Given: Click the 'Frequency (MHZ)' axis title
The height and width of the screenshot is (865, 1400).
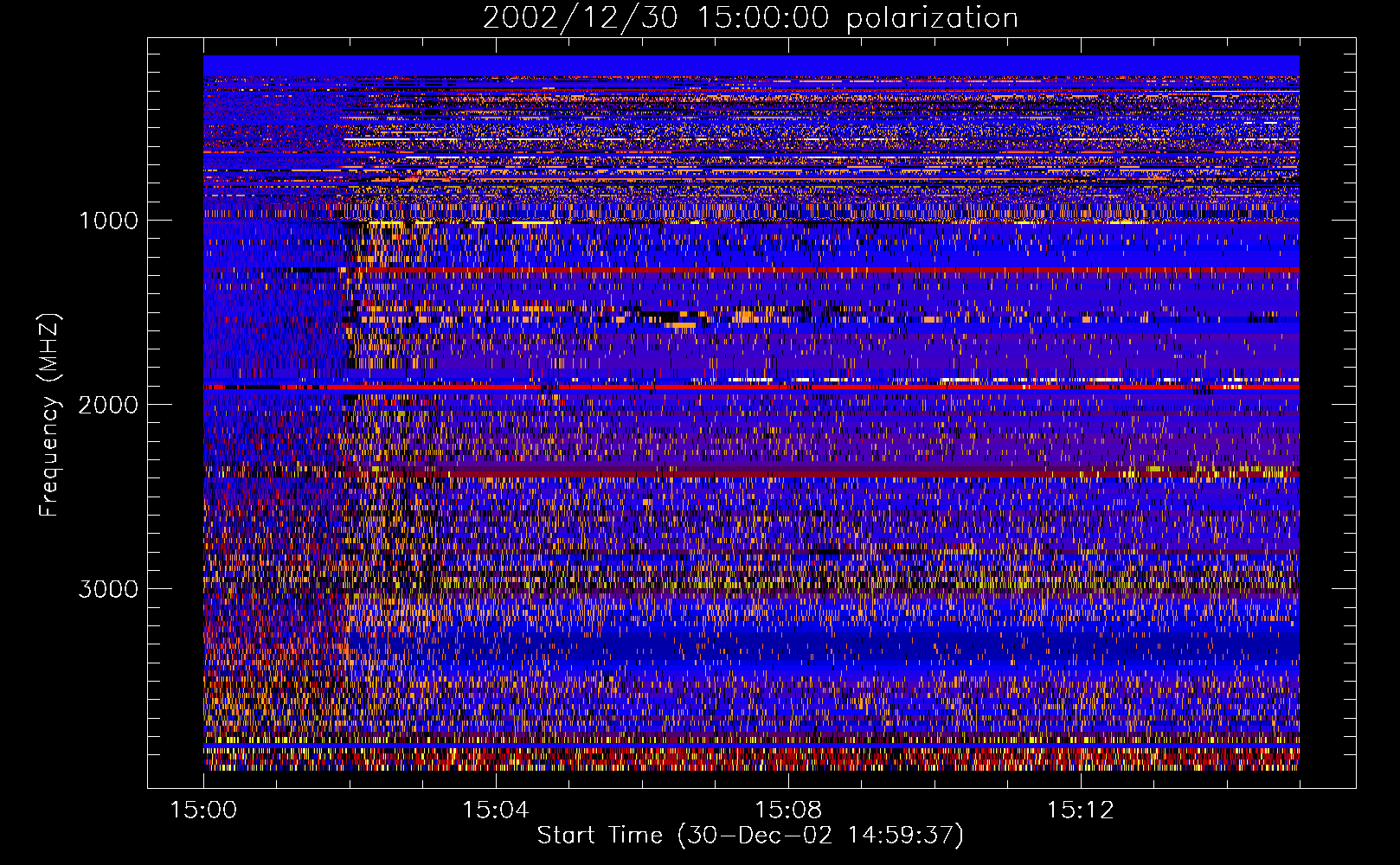Looking at the screenshot, I should (49, 415).
